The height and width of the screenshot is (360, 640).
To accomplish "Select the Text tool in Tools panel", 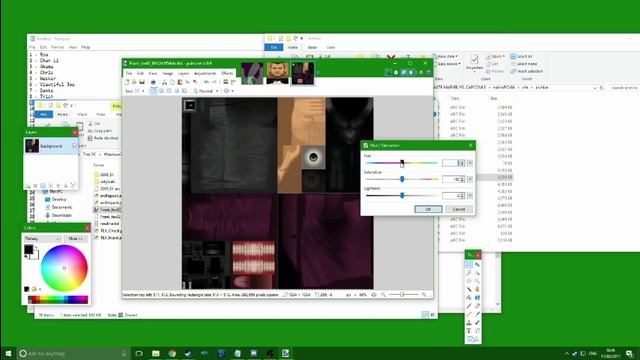I will click(469, 331).
